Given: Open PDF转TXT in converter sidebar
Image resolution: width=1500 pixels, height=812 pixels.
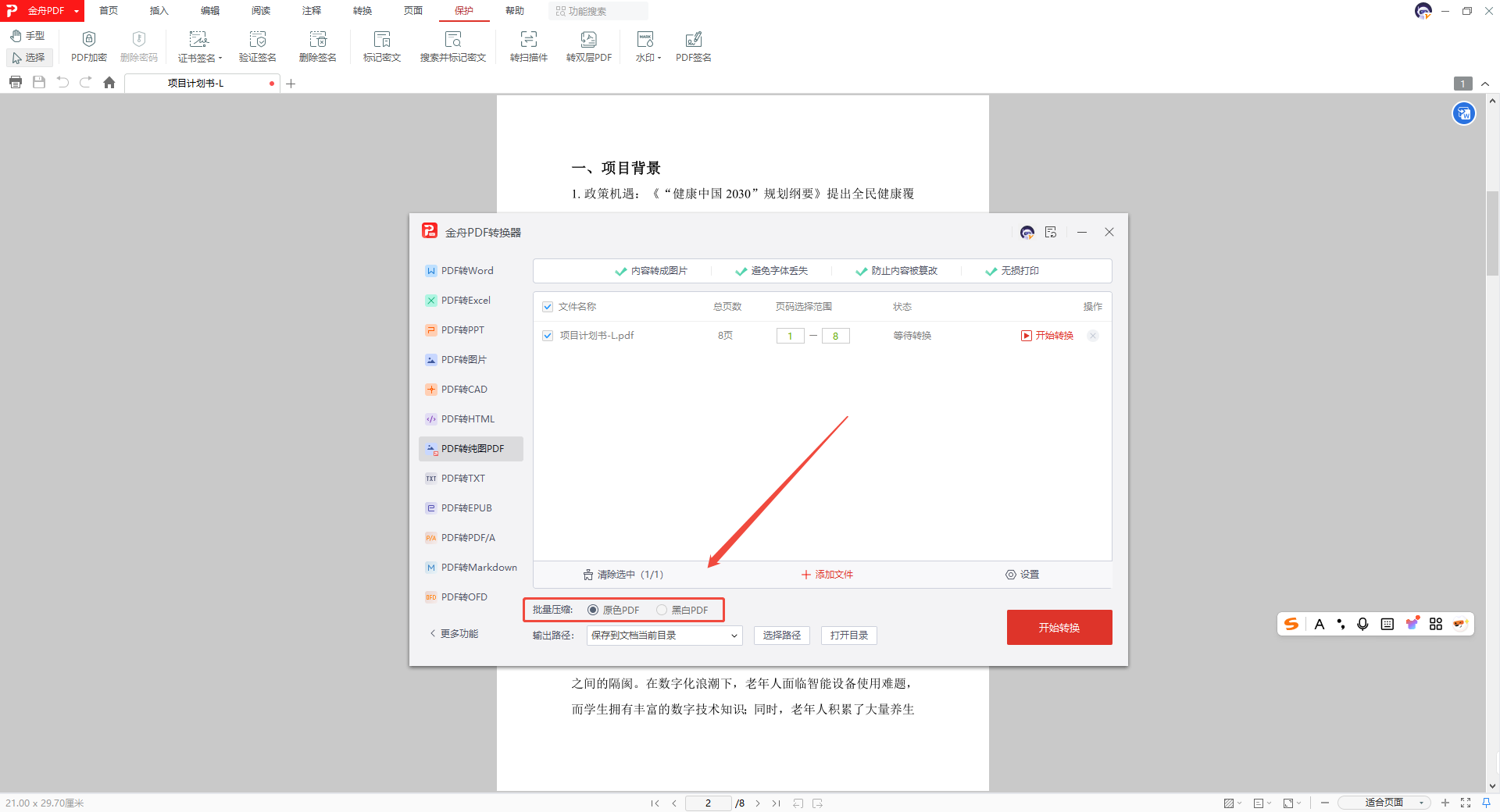Looking at the screenshot, I should pyautogui.click(x=471, y=479).
